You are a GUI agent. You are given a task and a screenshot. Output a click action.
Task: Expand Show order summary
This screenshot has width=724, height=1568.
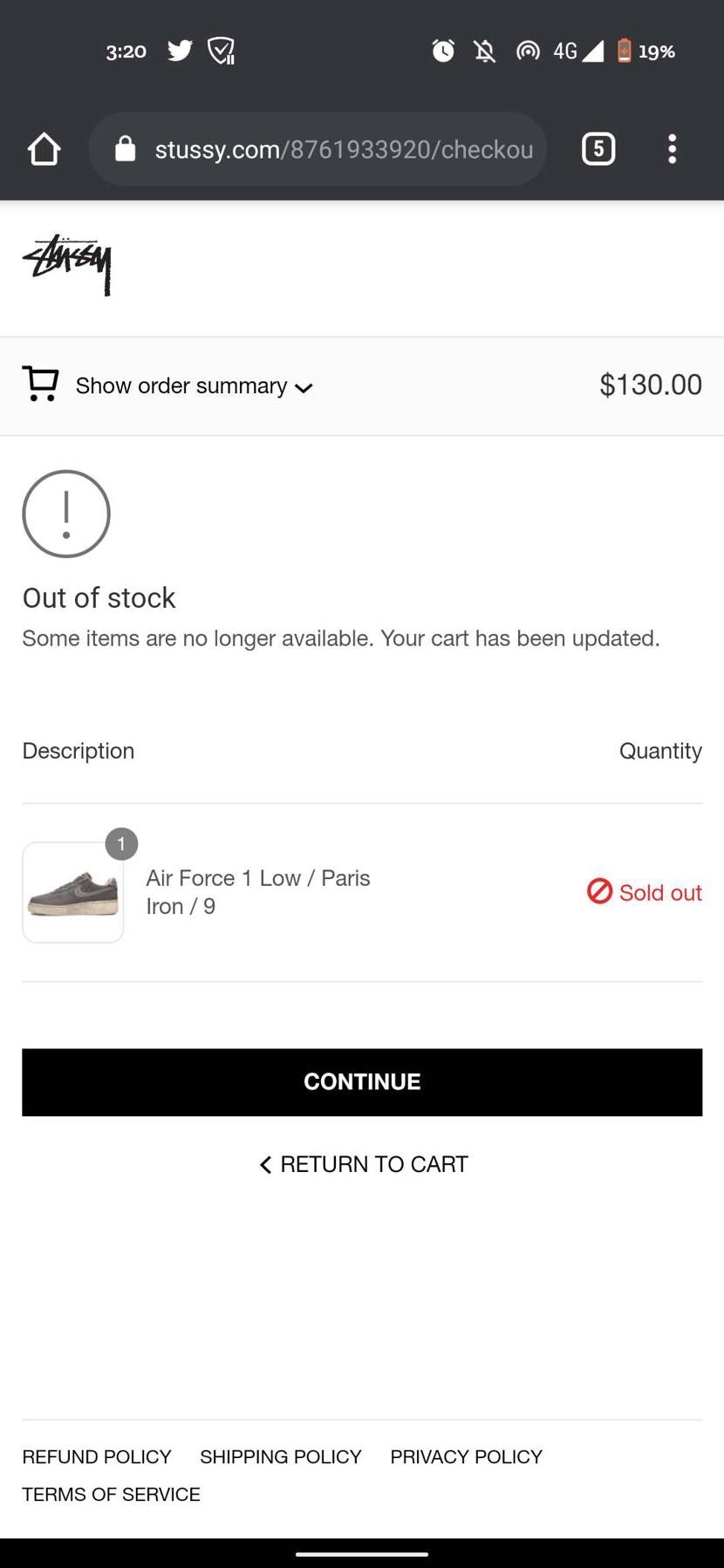pyautogui.click(x=181, y=385)
